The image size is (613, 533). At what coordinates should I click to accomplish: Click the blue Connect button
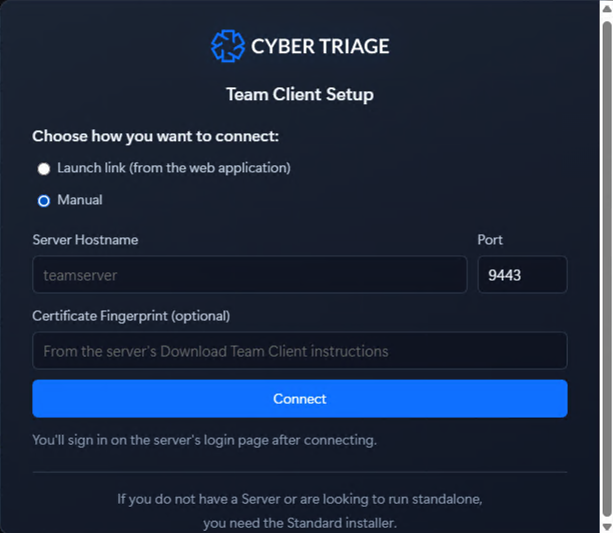tap(300, 398)
